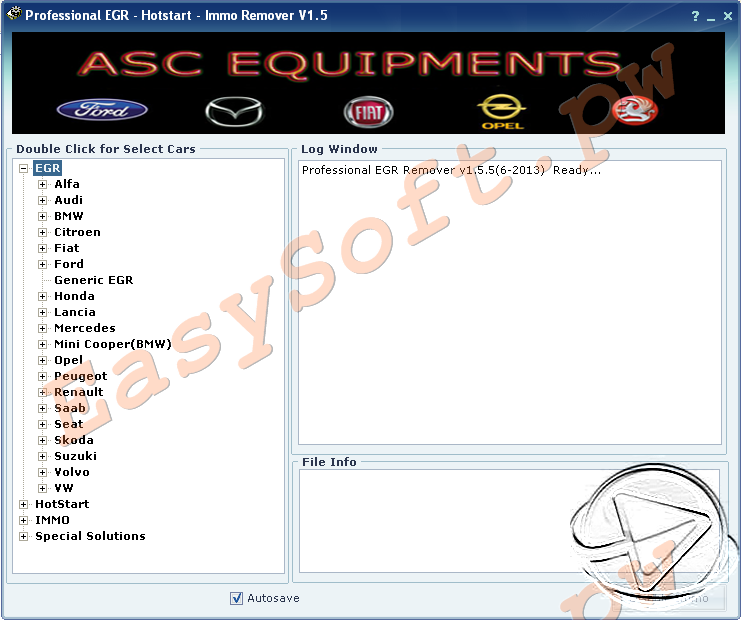The width and height of the screenshot is (741, 620).
Task: Open the help question mark button
Action: 695,16
